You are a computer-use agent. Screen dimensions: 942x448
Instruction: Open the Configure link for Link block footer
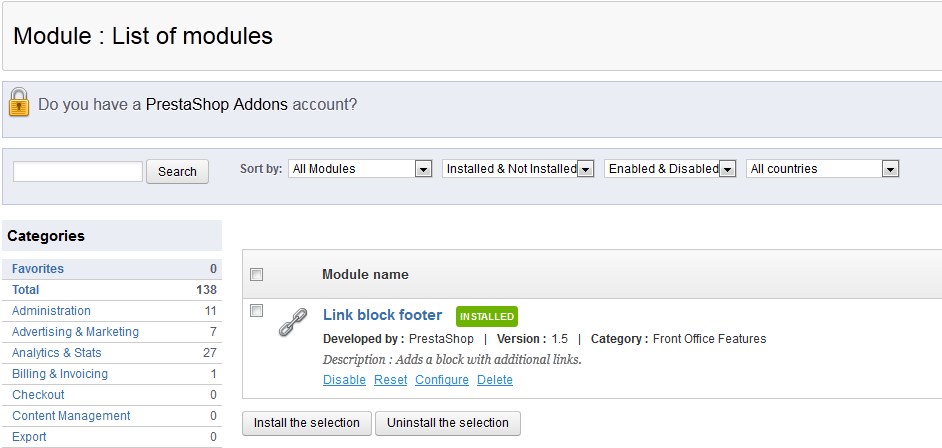point(442,380)
